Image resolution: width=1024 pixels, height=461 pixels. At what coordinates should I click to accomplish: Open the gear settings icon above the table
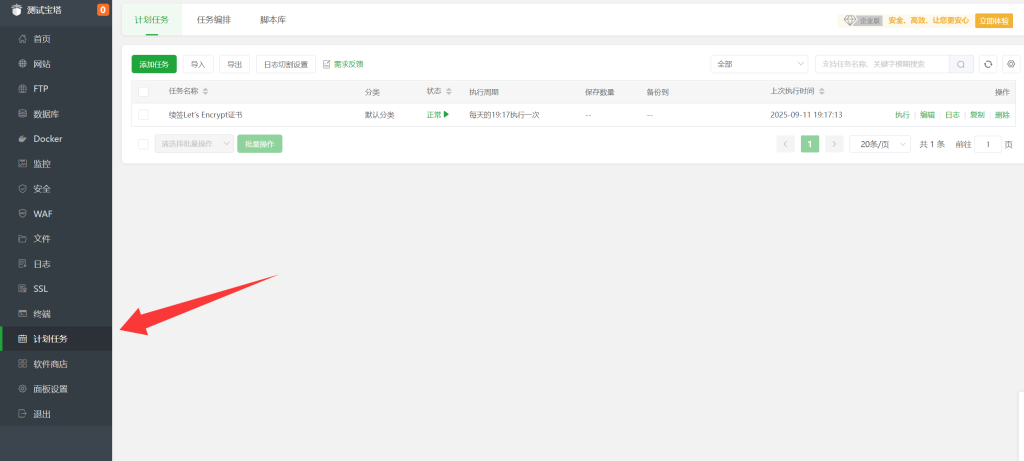point(1010,64)
